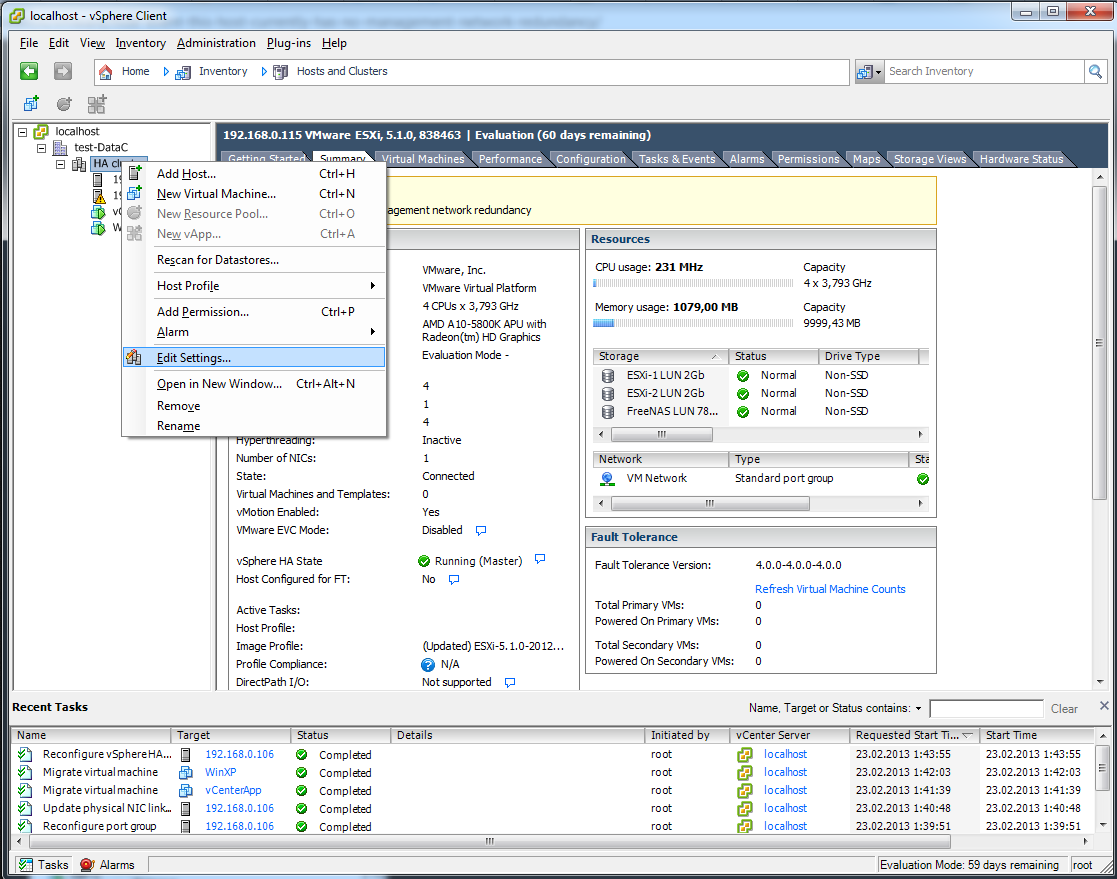Viewport: 1117px width, 879px height.
Task: Click the VMware EVC Mode info bubble
Action: coord(481,530)
